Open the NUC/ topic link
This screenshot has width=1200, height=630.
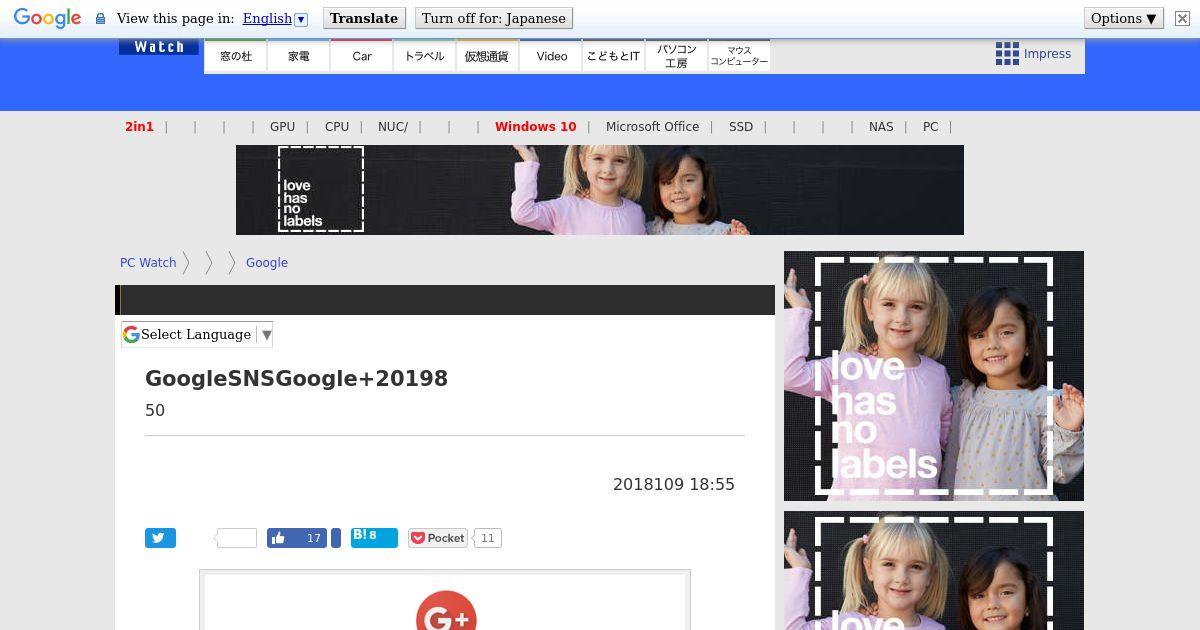coord(393,127)
